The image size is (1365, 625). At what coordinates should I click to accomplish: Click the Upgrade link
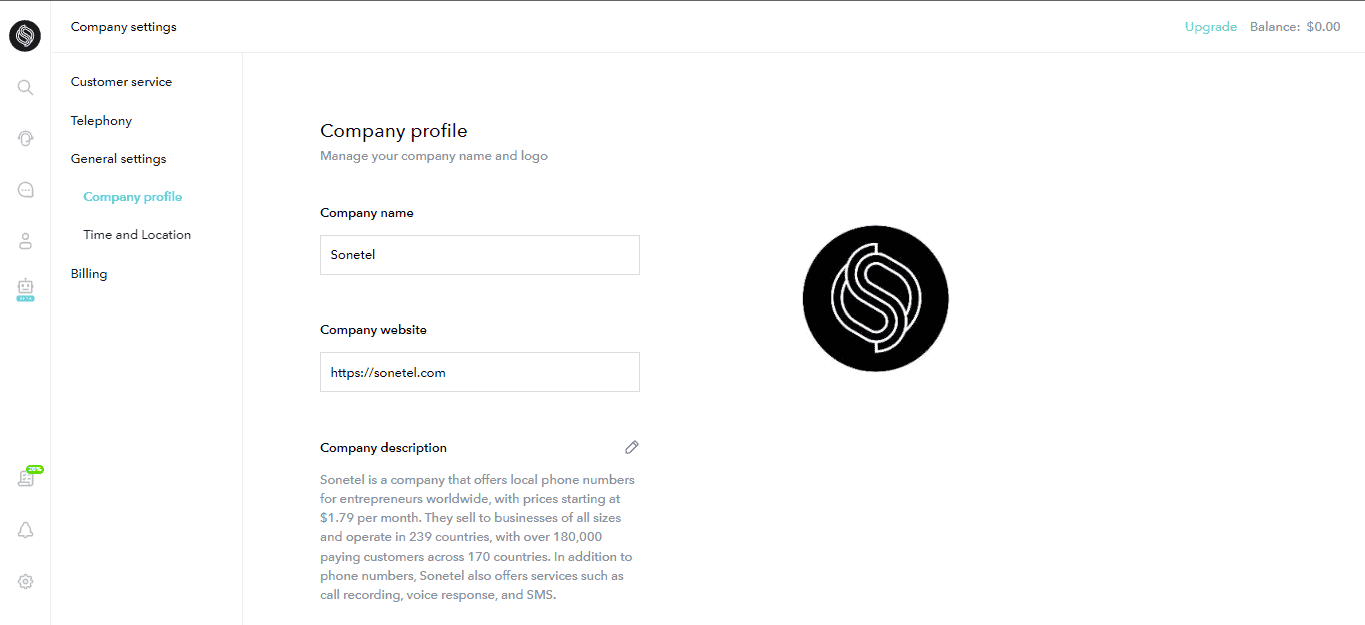[x=1210, y=27]
